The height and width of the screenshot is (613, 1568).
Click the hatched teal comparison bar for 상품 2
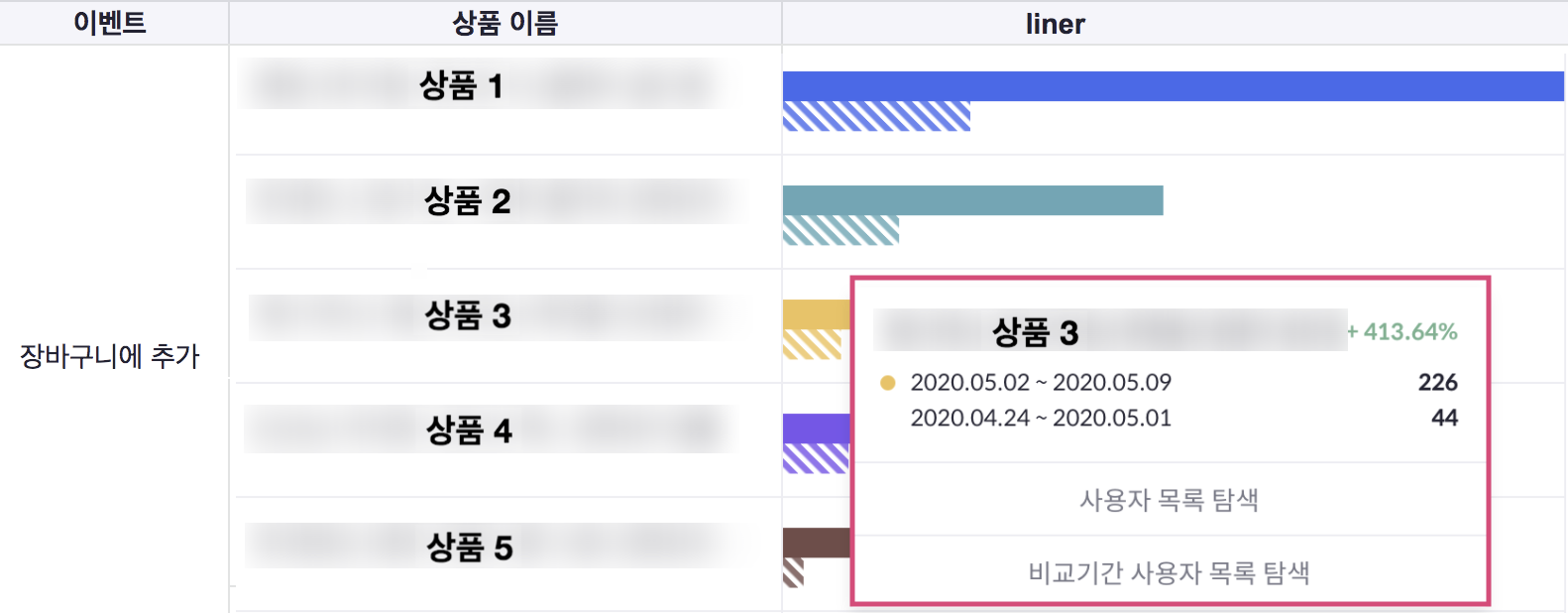click(840, 230)
